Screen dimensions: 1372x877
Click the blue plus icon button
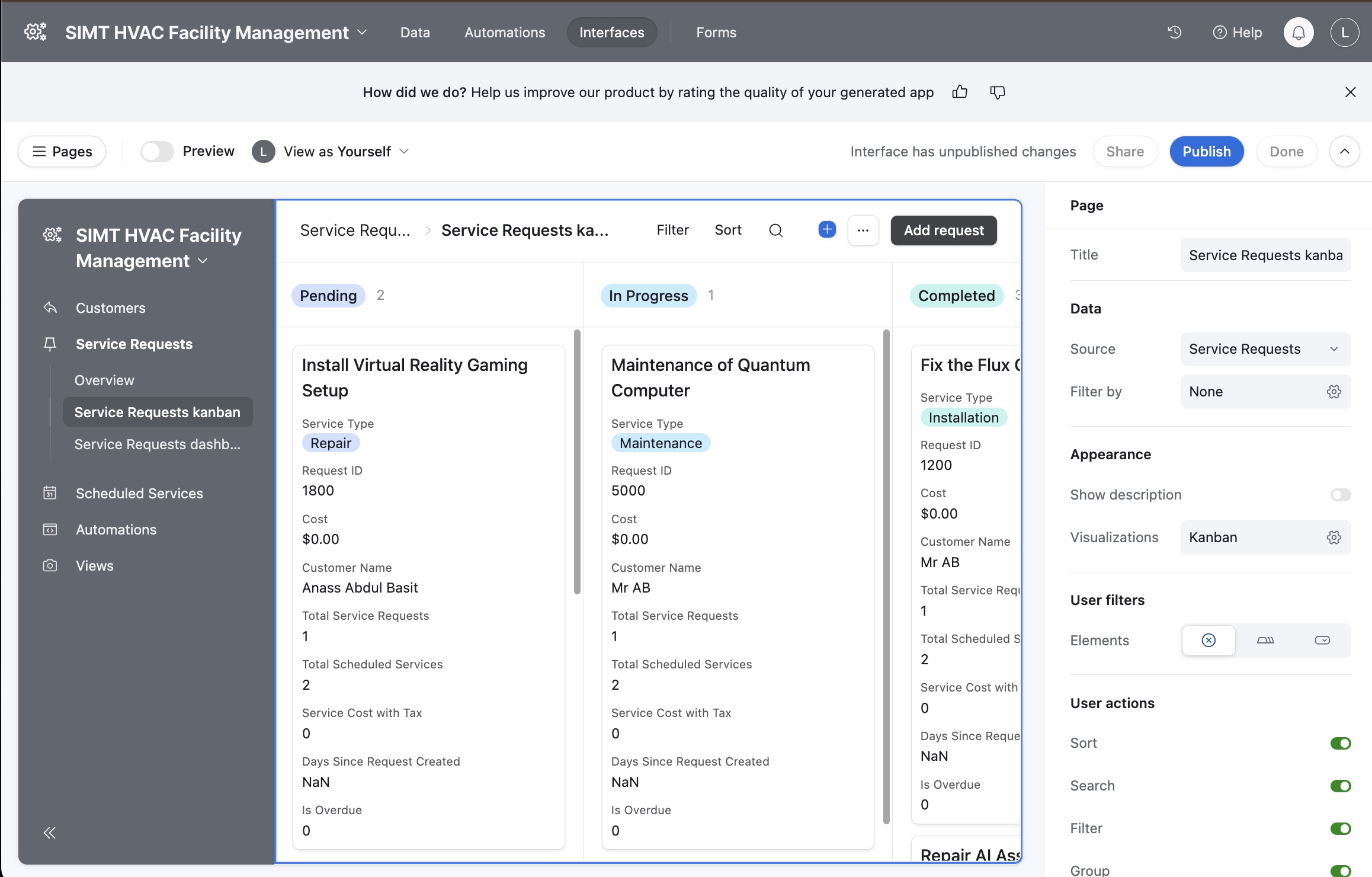(827, 230)
